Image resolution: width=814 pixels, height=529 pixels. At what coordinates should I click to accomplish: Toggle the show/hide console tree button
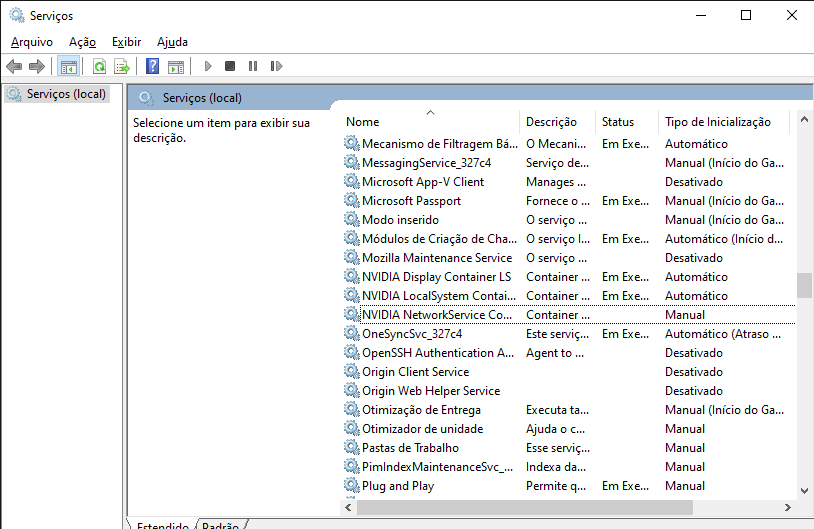69,66
